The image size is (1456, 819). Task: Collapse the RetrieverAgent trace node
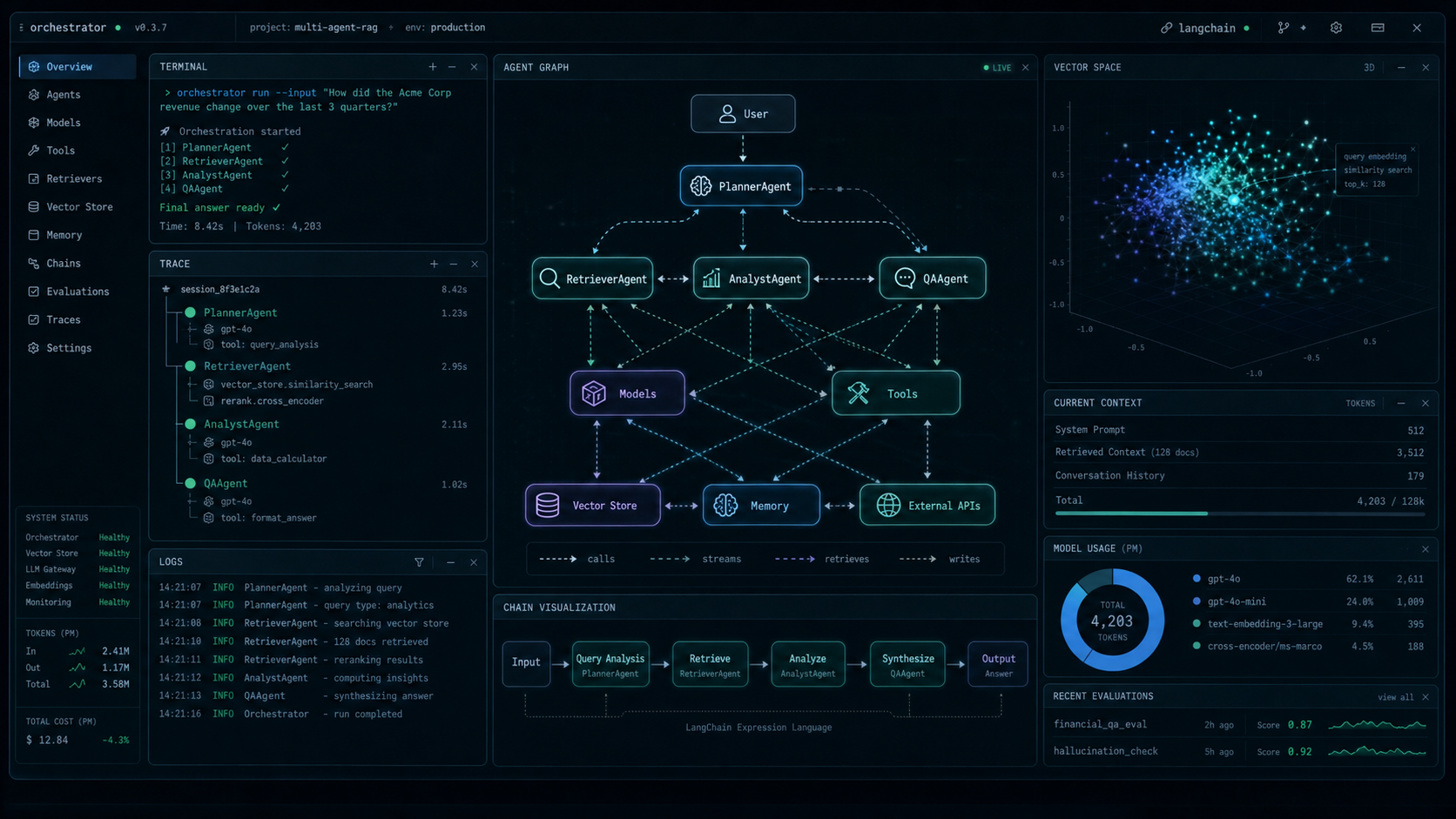pyautogui.click(x=190, y=366)
